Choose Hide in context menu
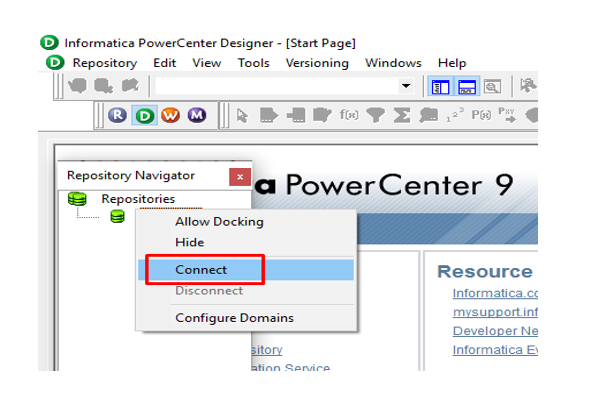The width and height of the screenshot is (596, 411). pos(190,242)
